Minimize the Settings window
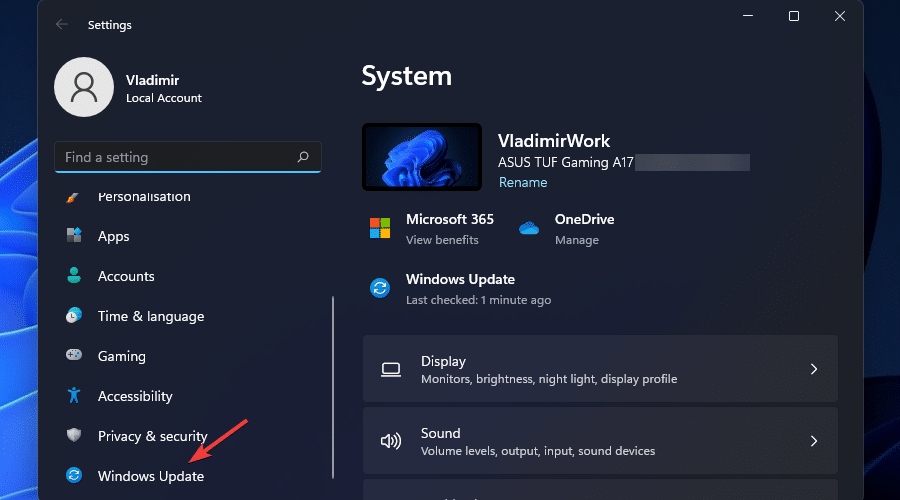The height and width of the screenshot is (500, 900). point(748,16)
